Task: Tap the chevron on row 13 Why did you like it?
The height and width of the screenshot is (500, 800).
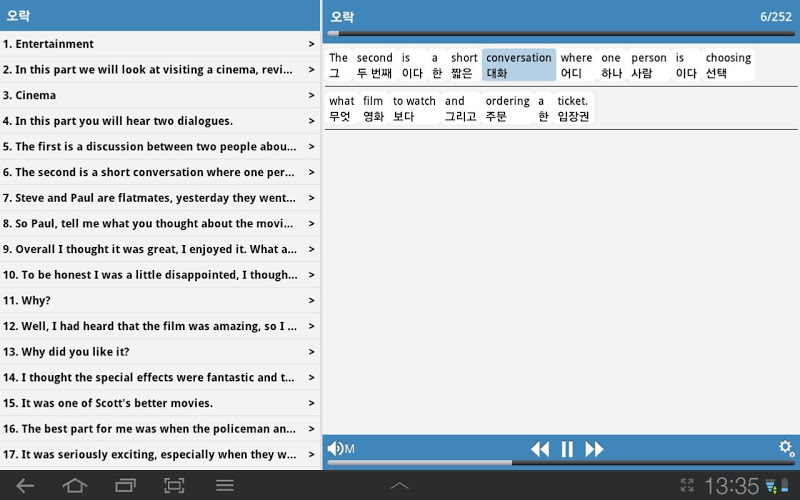Action: click(311, 352)
